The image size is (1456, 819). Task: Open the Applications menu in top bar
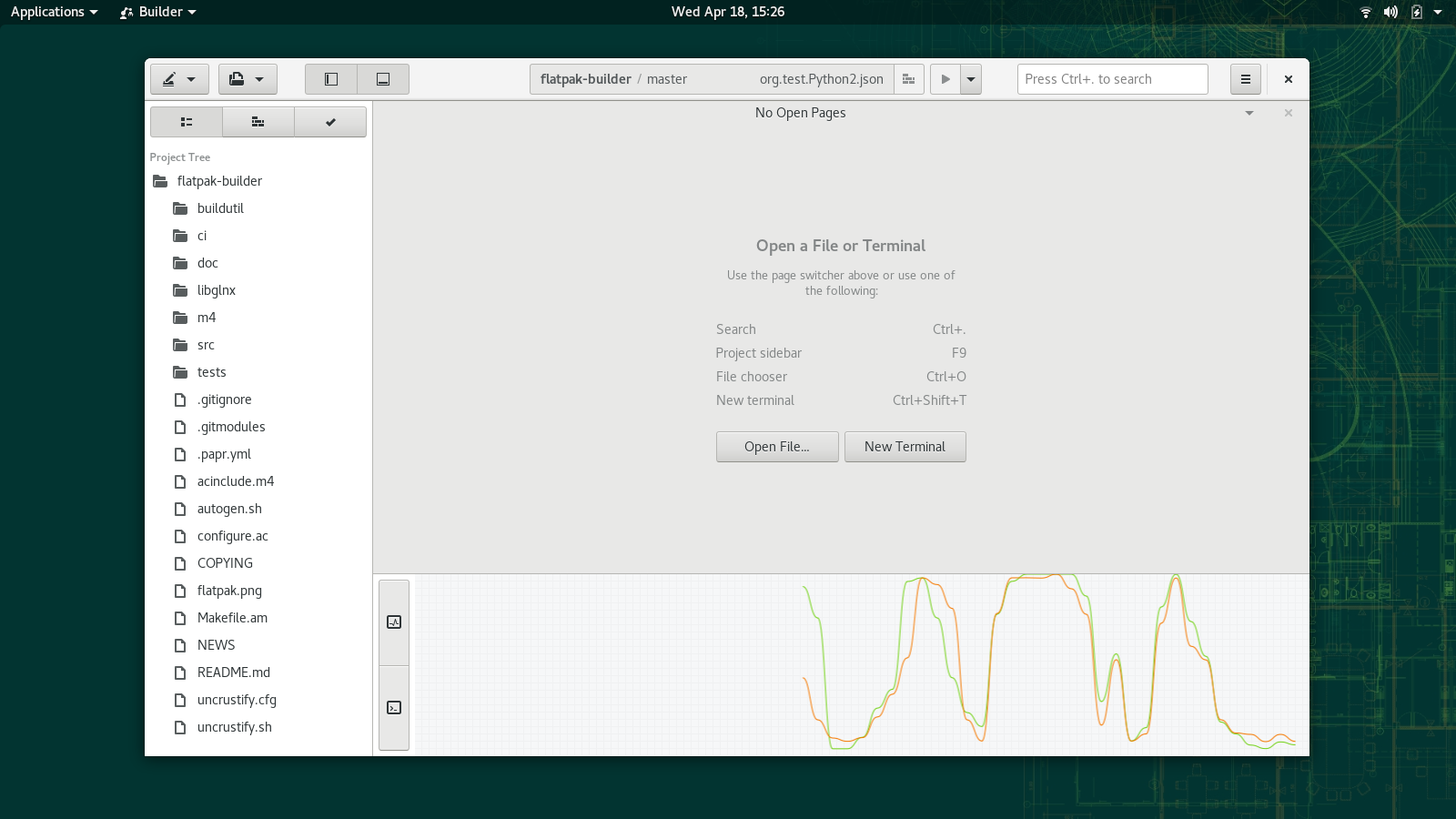pos(54,12)
